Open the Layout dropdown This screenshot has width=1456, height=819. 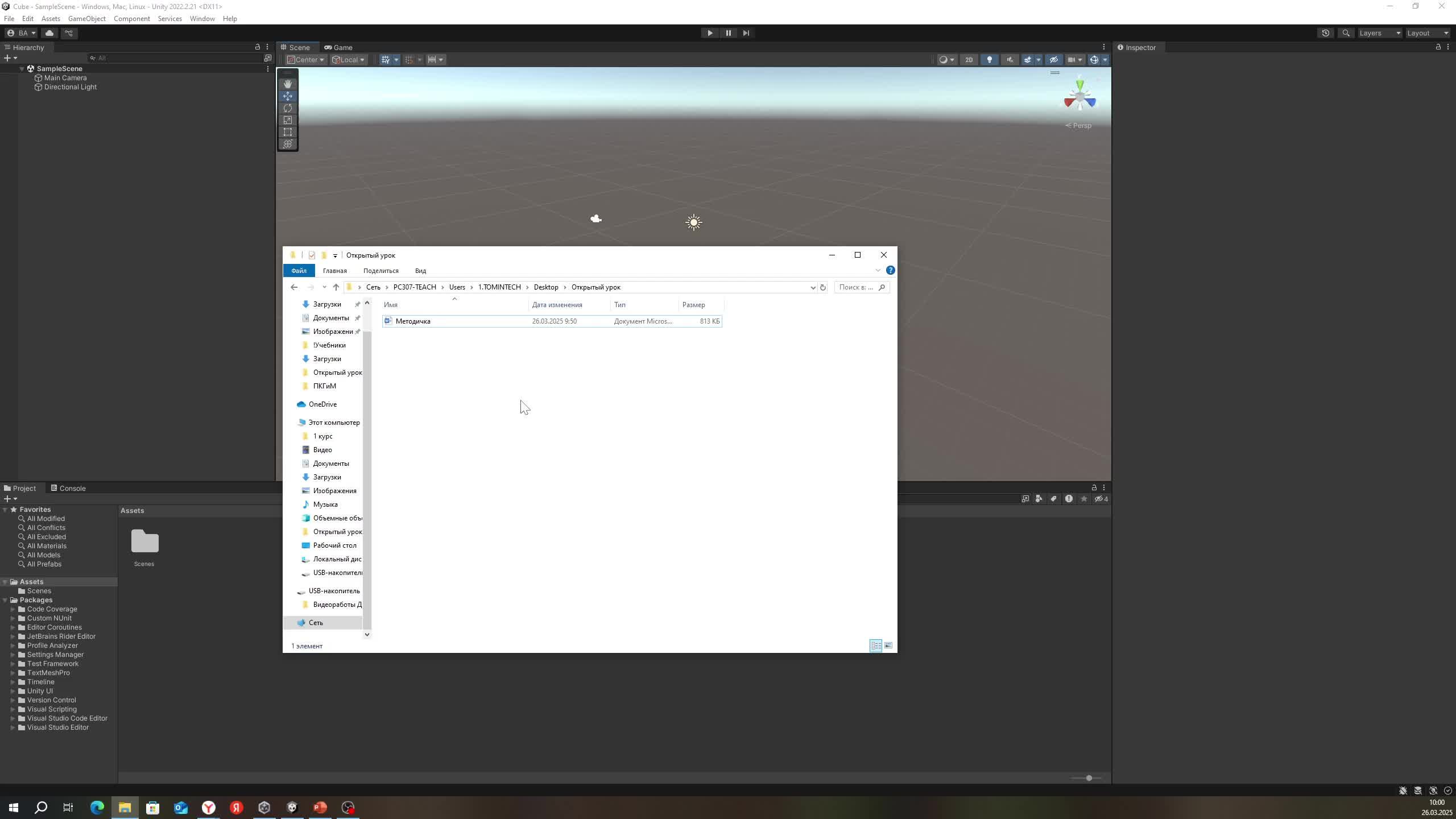point(1428,33)
